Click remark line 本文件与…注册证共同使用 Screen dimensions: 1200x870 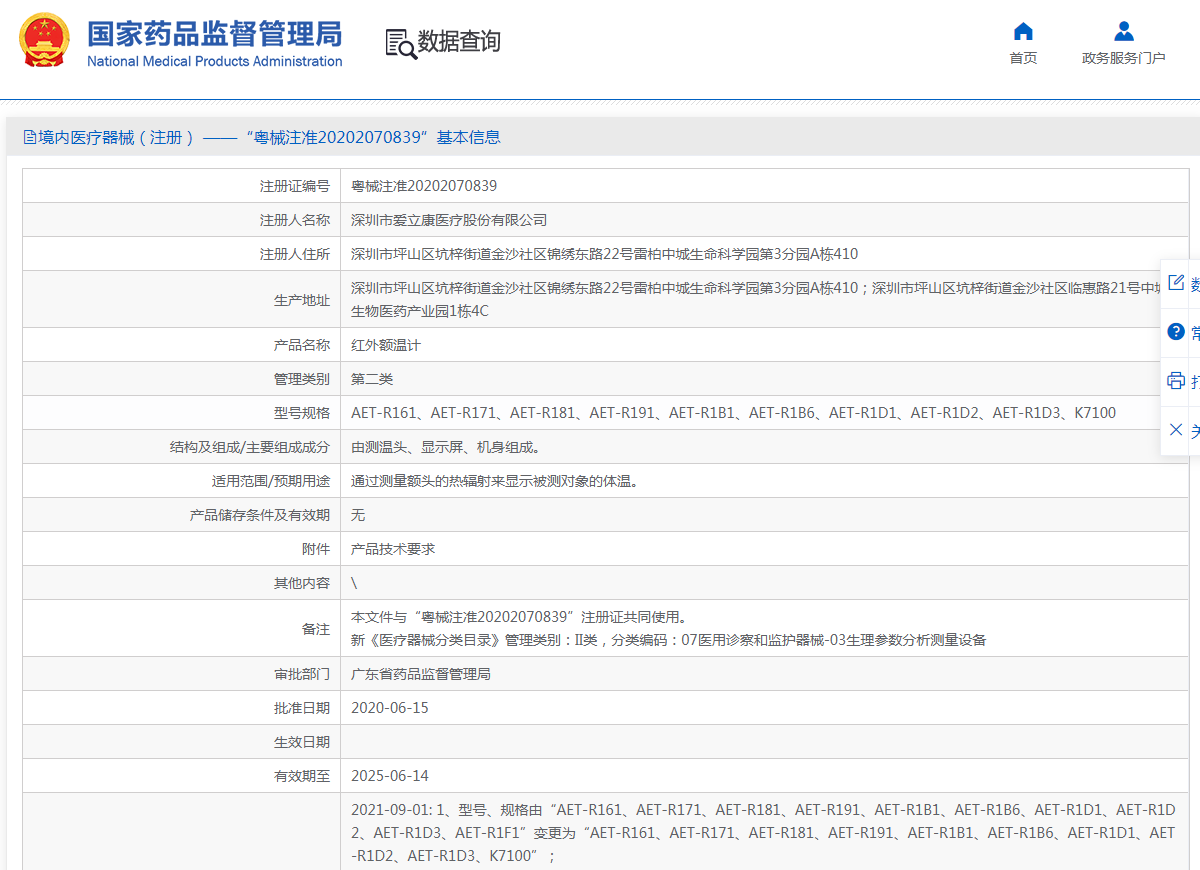point(519,617)
